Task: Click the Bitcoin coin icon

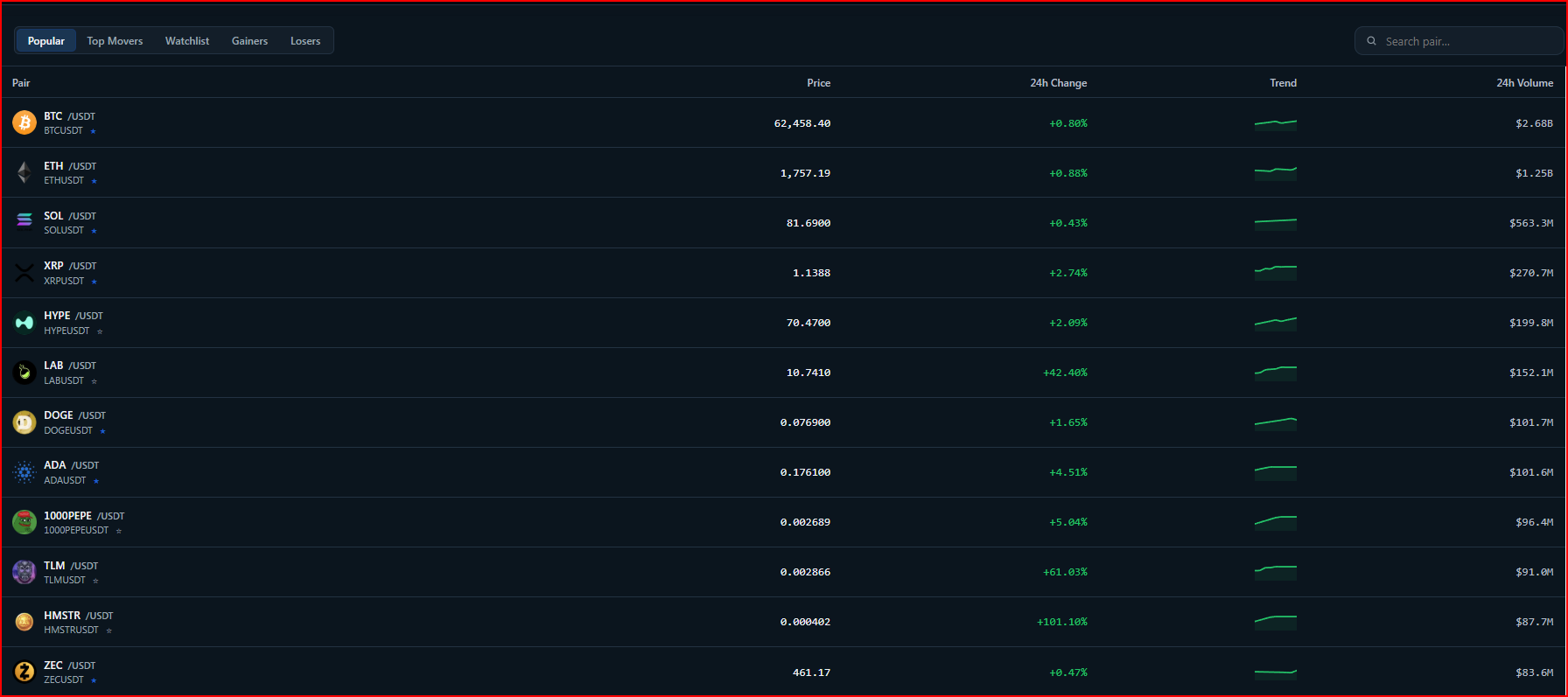Action: pos(24,122)
